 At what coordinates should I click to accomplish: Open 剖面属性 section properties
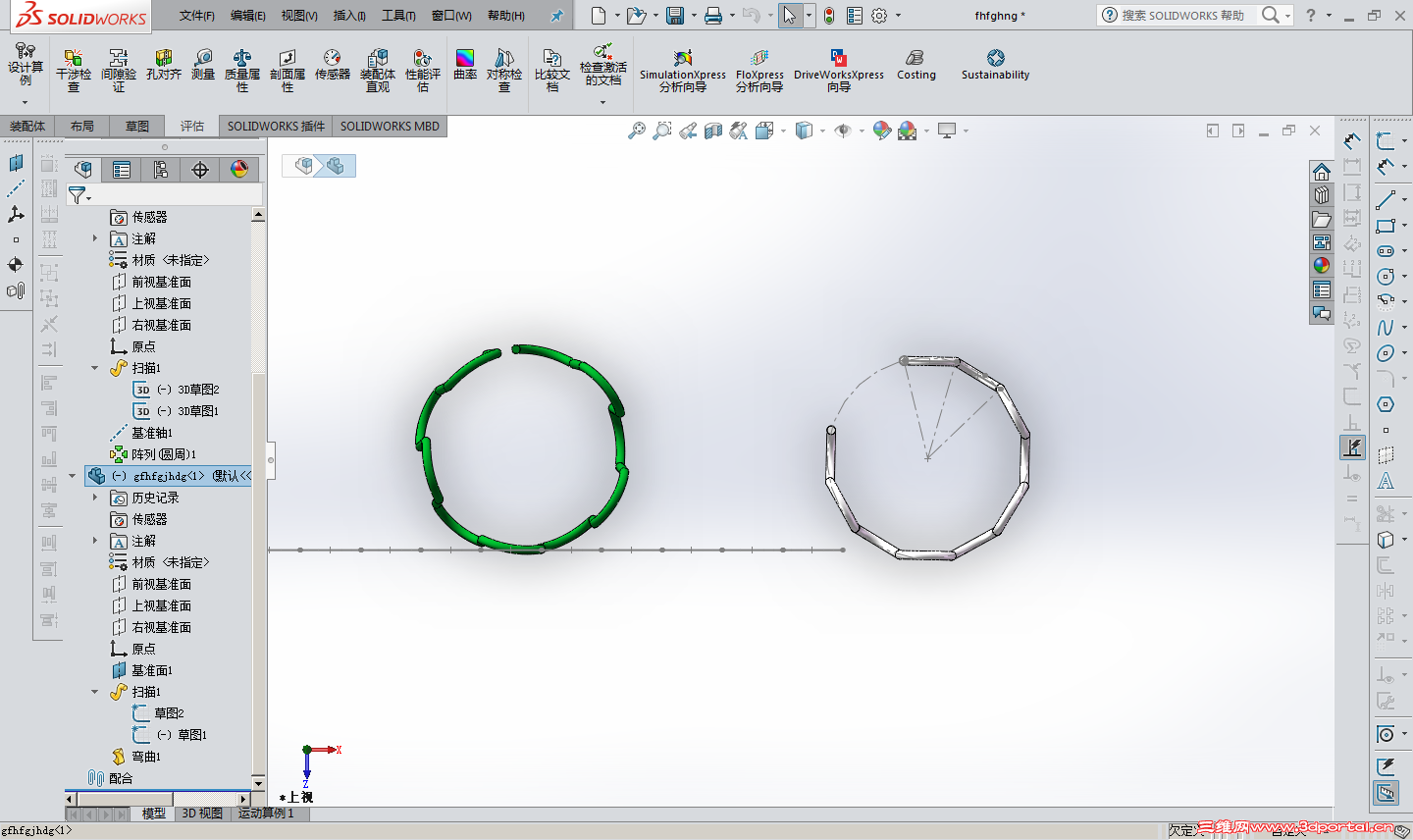[x=288, y=71]
